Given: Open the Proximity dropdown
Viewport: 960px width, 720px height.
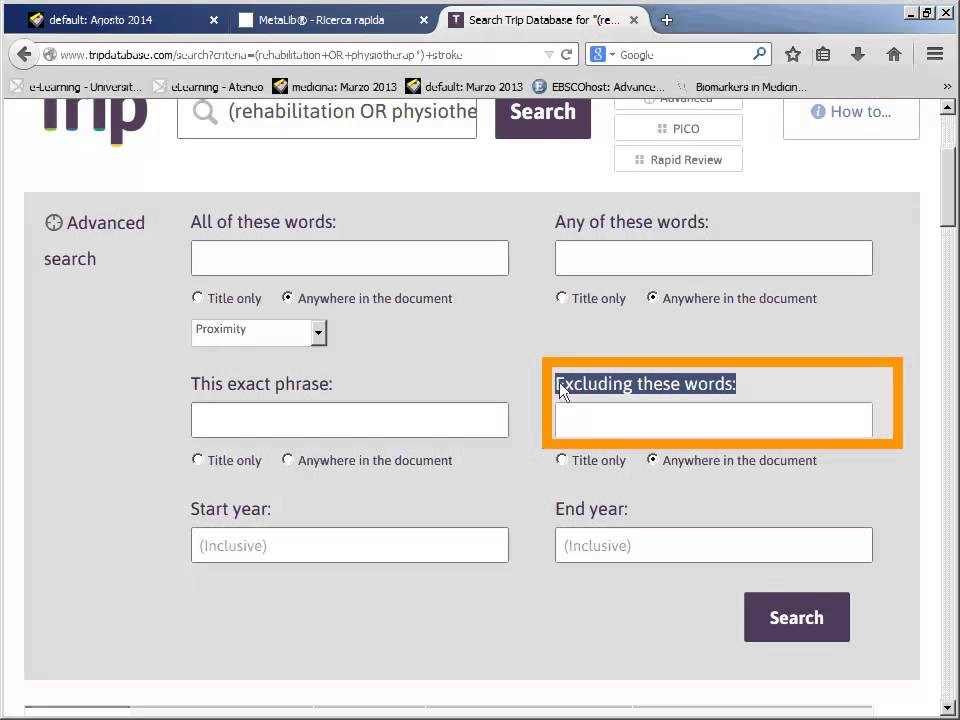Looking at the screenshot, I should [259, 332].
